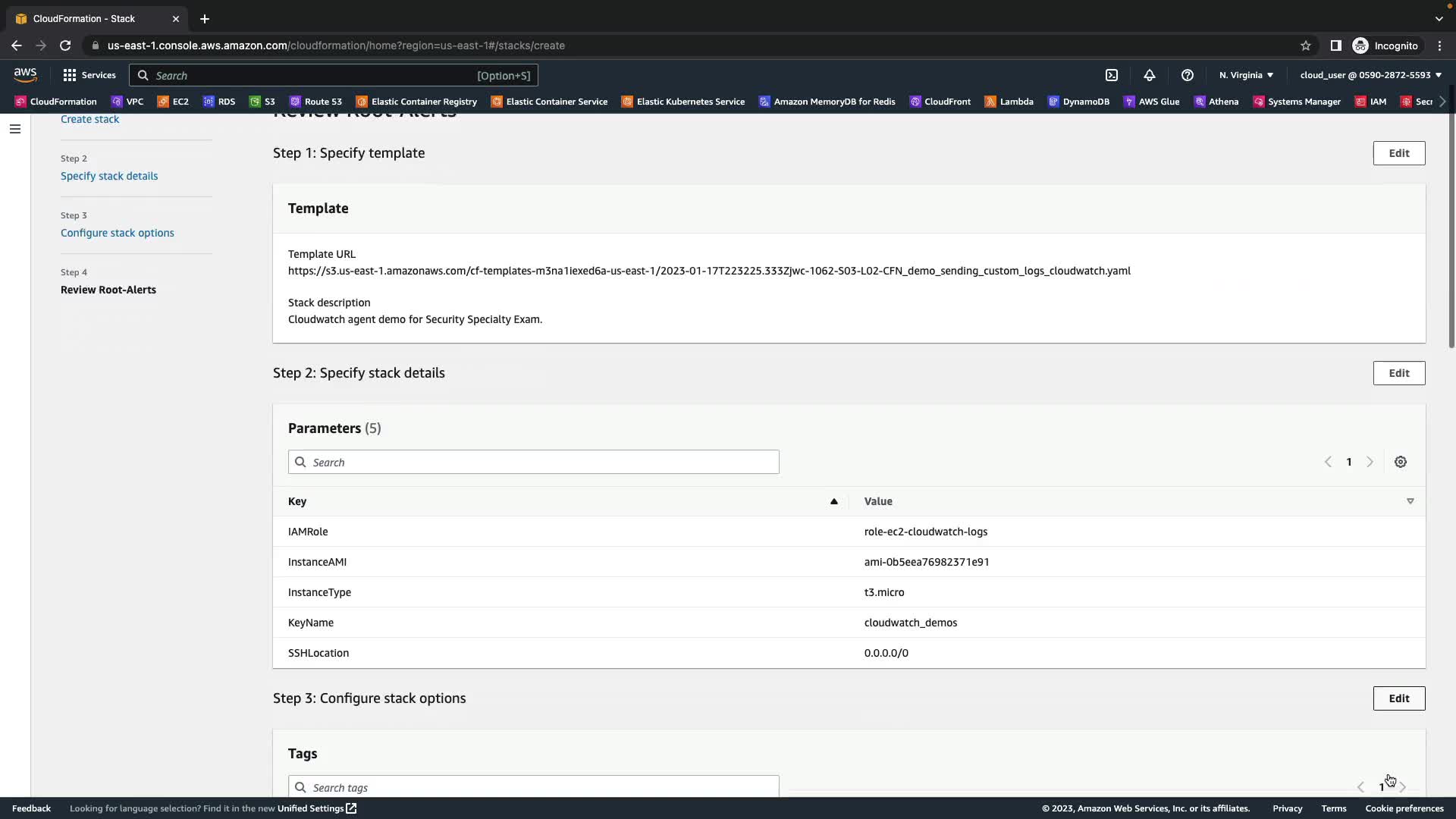Edit Step 1 Specify template

tap(1398, 153)
